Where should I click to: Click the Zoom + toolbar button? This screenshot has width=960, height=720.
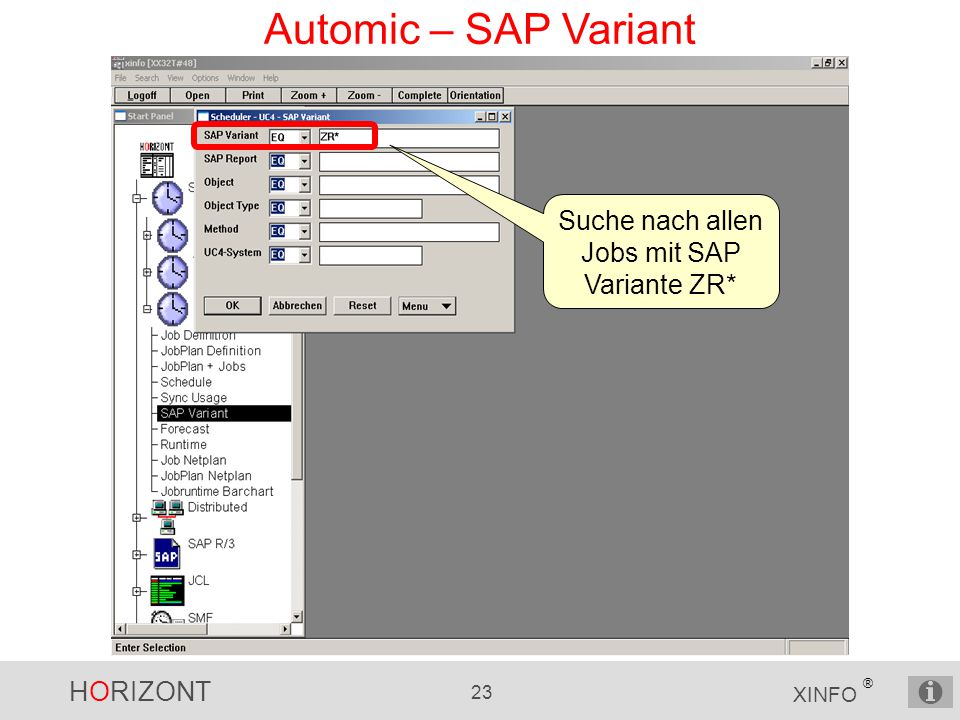click(309, 96)
